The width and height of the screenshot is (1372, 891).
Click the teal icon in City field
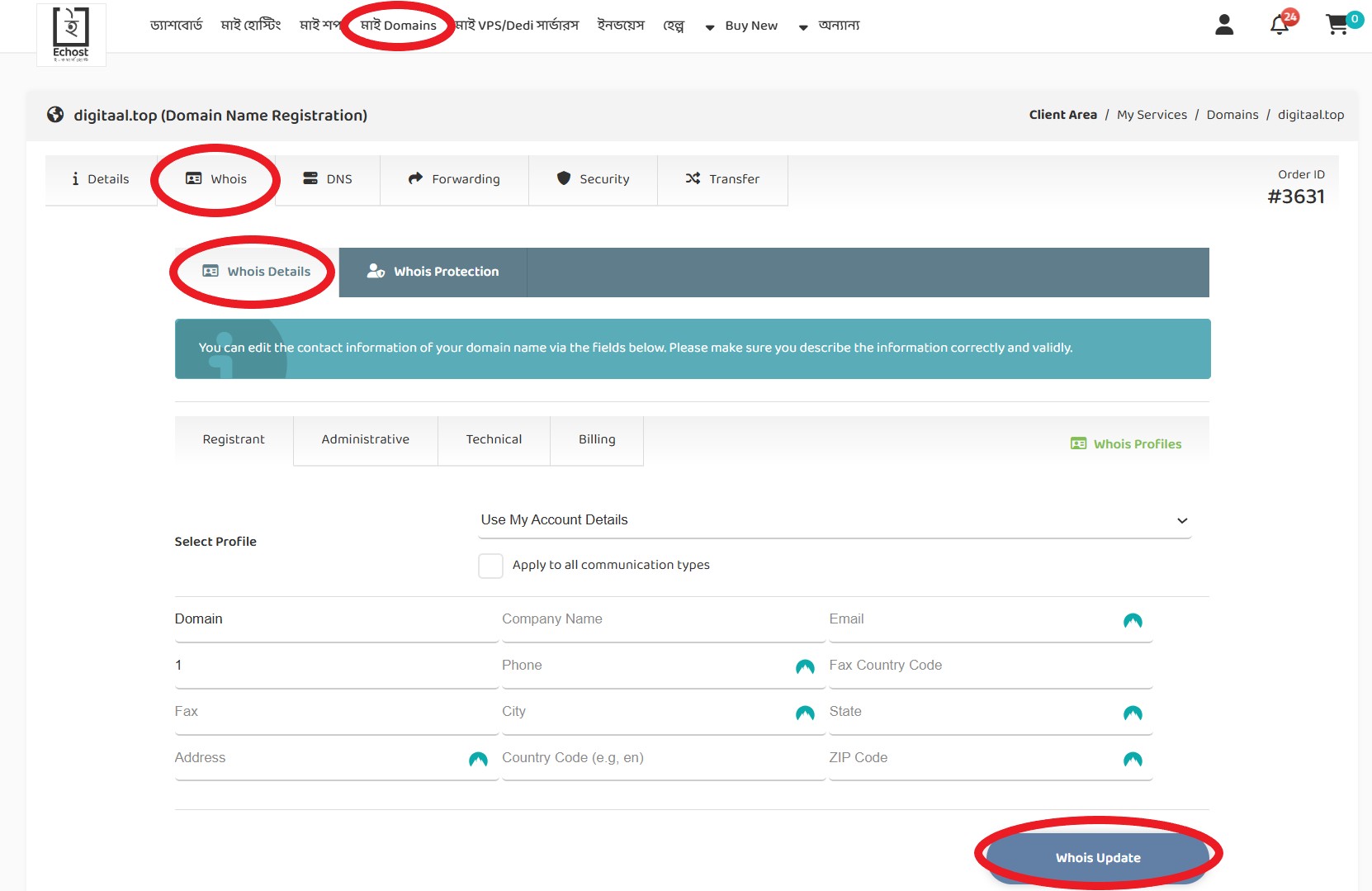coord(805,713)
